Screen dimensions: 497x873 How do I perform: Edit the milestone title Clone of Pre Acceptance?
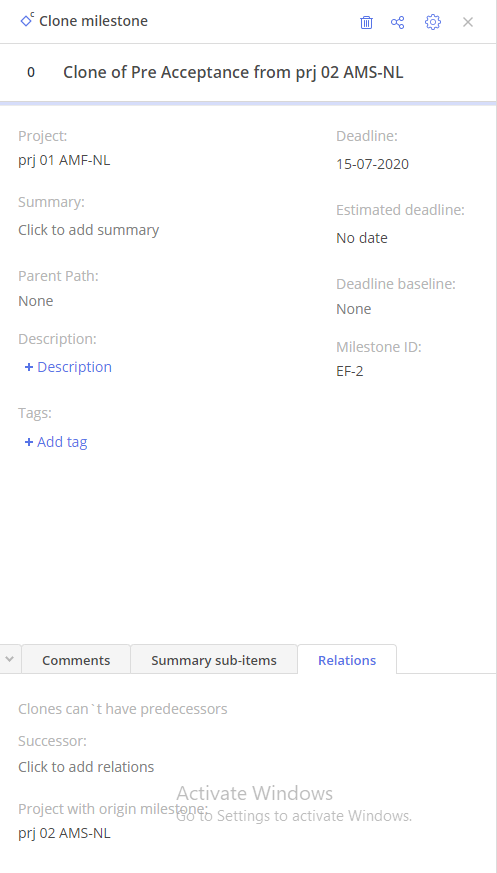(233, 72)
